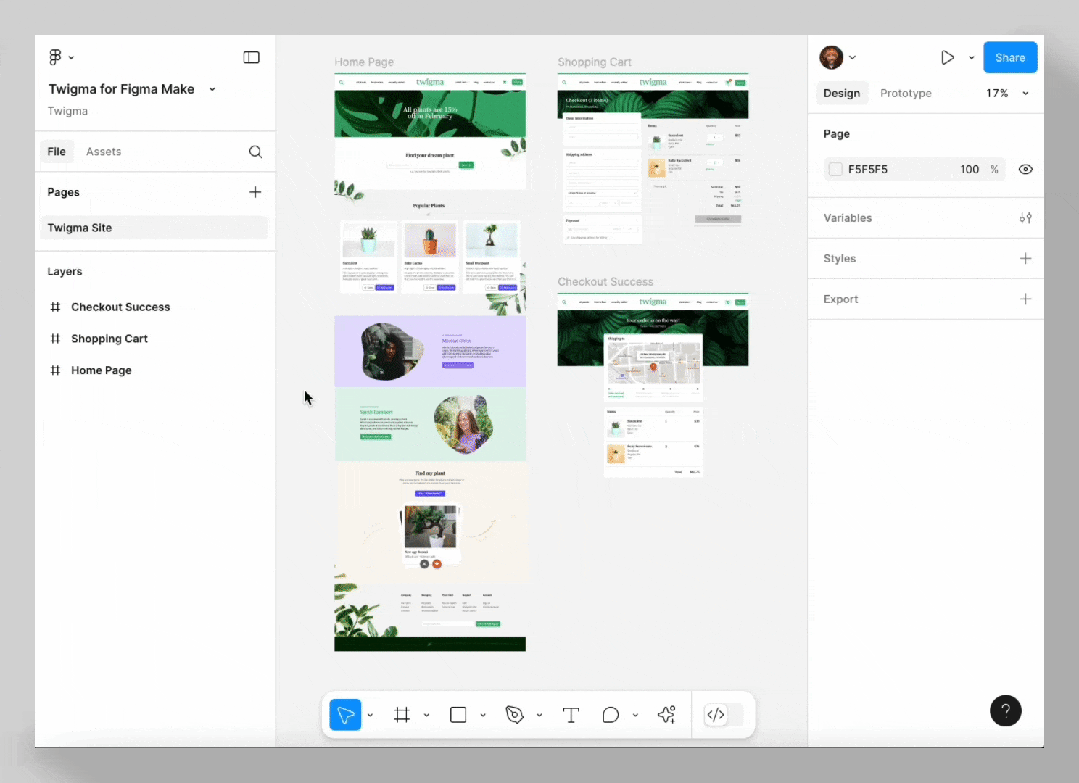Switch to the Assets tab
The width and height of the screenshot is (1079, 783).
pos(103,151)
